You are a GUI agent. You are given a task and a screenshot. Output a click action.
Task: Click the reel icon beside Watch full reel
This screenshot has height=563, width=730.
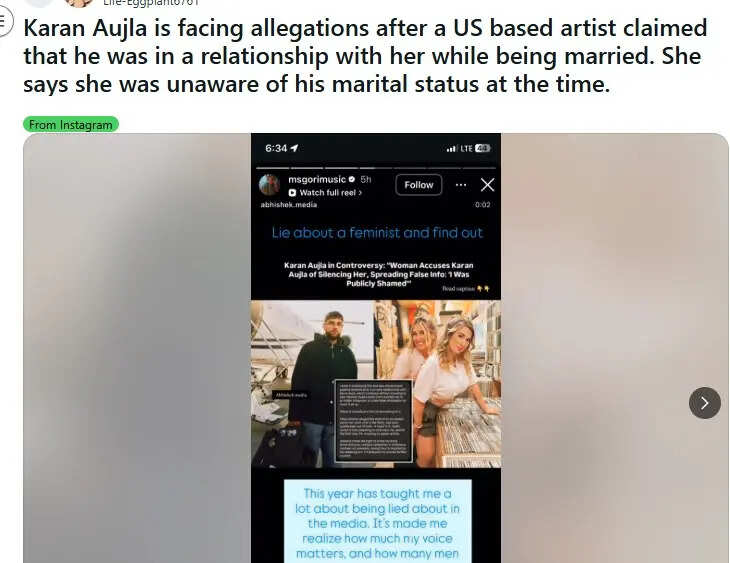coord(292,193)
